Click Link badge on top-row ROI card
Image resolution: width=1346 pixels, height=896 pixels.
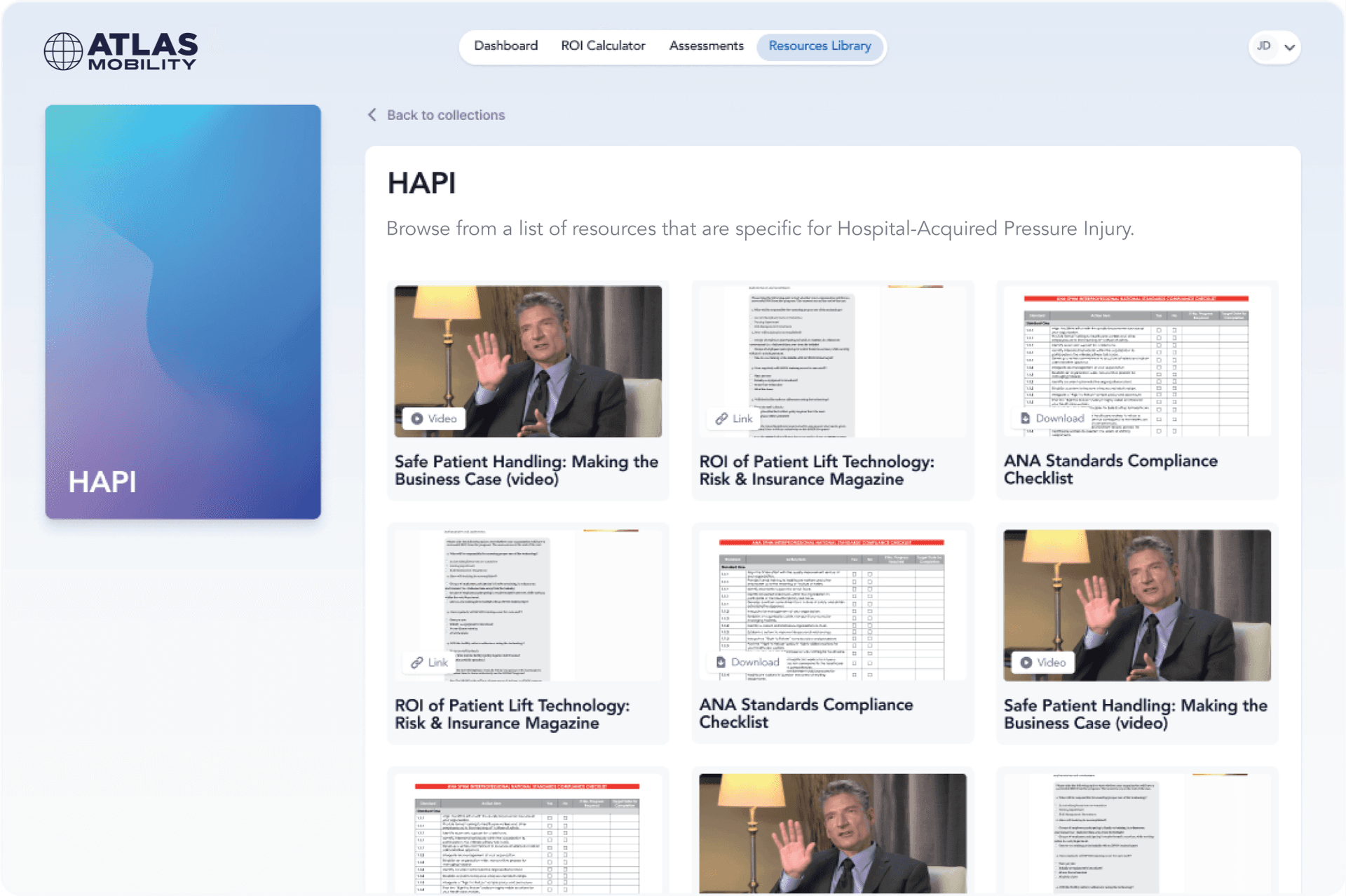coord(734,419)
